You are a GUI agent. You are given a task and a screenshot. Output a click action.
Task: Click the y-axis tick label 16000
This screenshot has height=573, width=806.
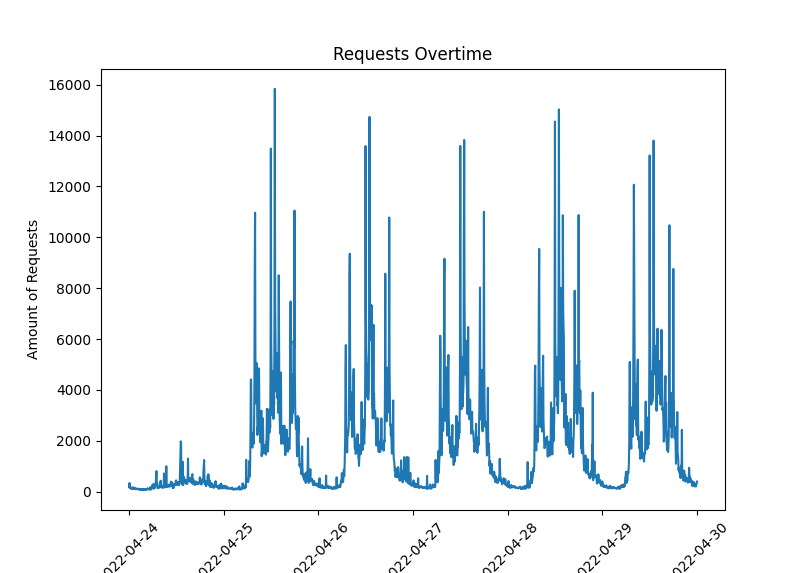pos(69,85)
